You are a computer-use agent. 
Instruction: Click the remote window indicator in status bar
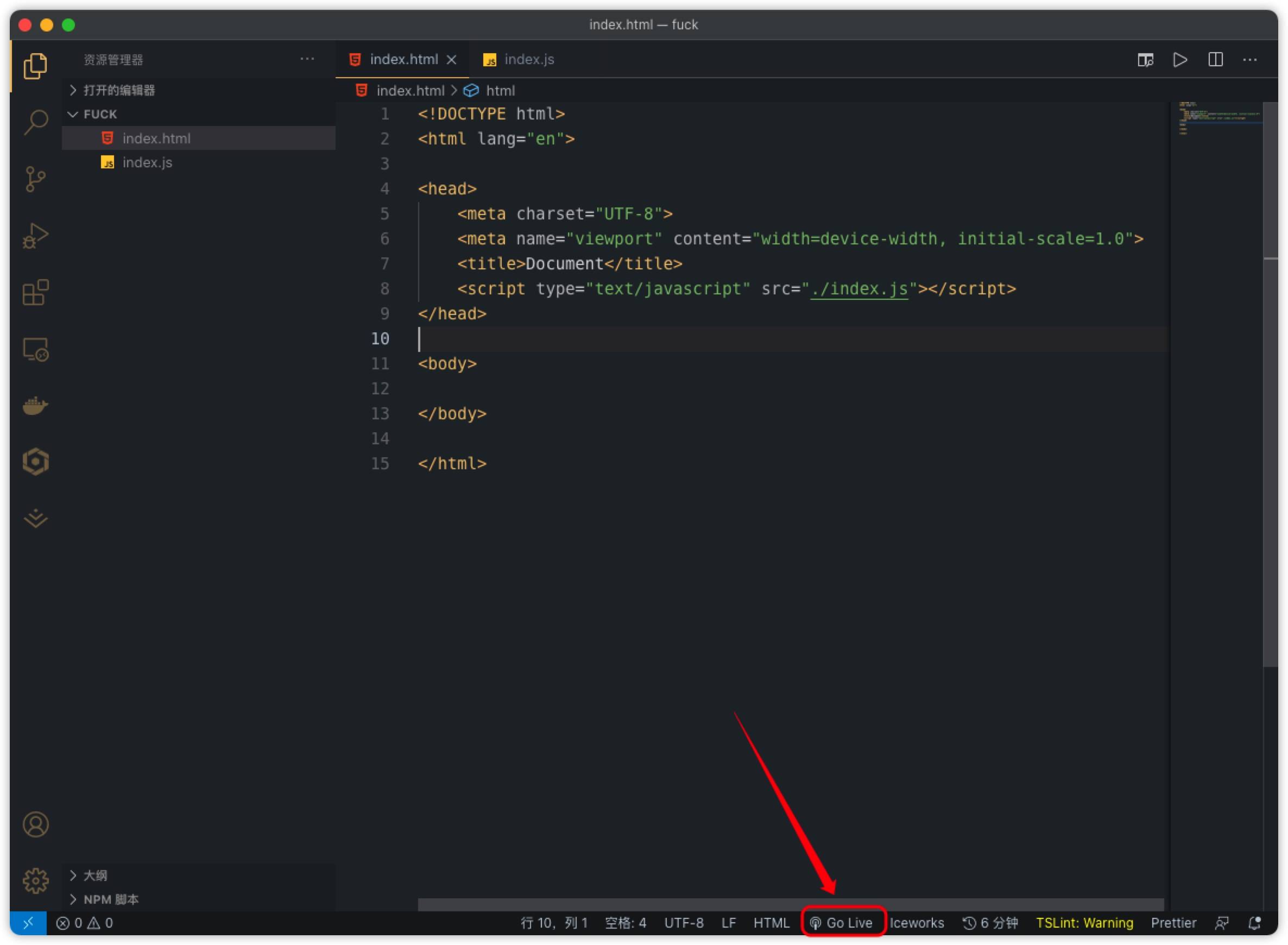point(28,923)
